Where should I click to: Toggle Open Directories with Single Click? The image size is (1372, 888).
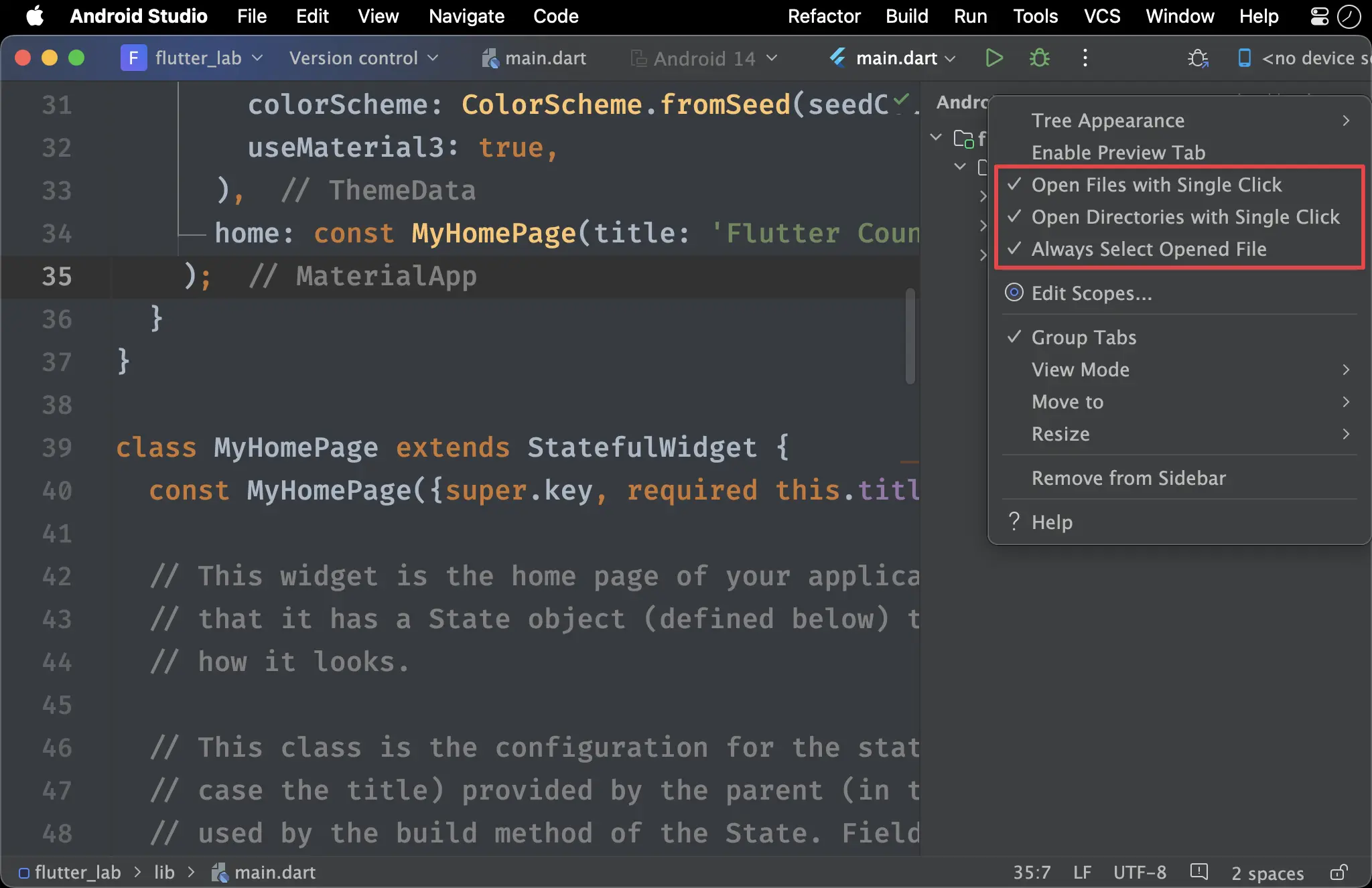[x=1179, y=217]
